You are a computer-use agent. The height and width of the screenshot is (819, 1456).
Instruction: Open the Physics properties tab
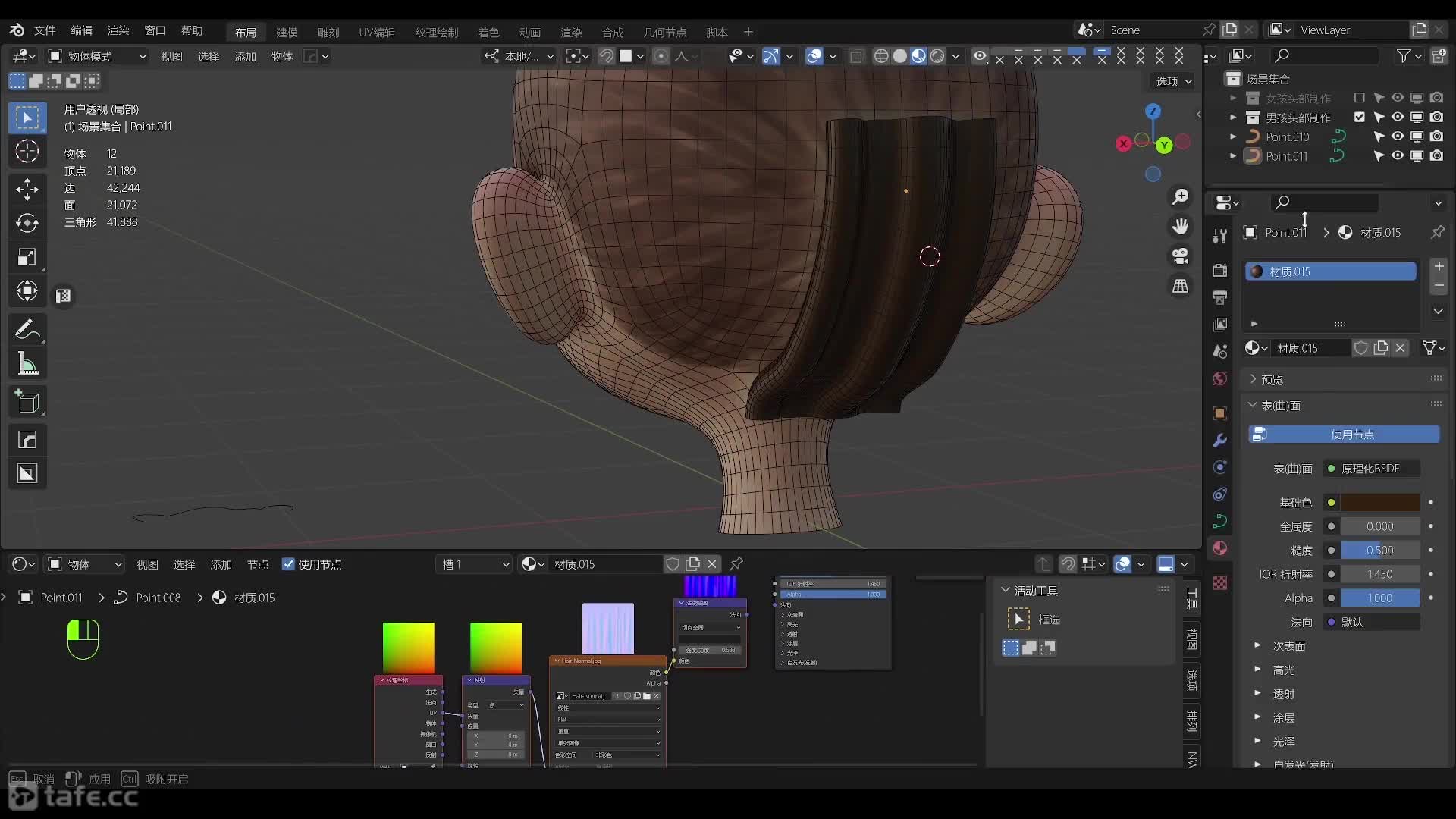pyautogui.click(x=1220, y=467)
